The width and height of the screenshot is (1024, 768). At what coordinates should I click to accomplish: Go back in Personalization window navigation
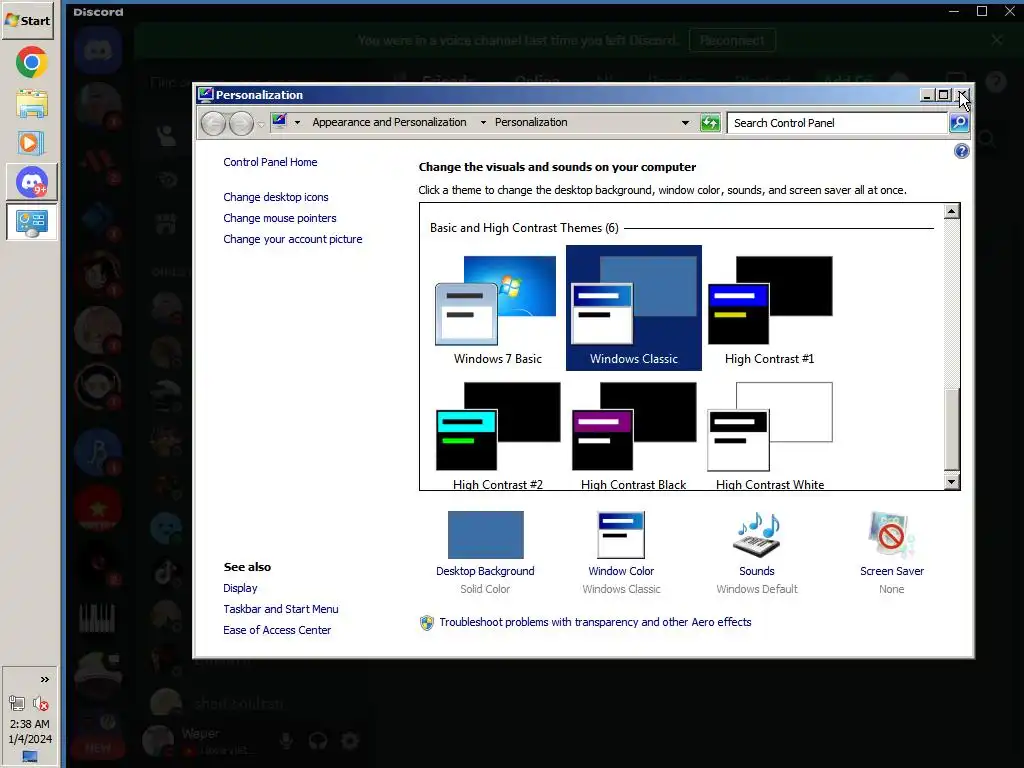214,123
